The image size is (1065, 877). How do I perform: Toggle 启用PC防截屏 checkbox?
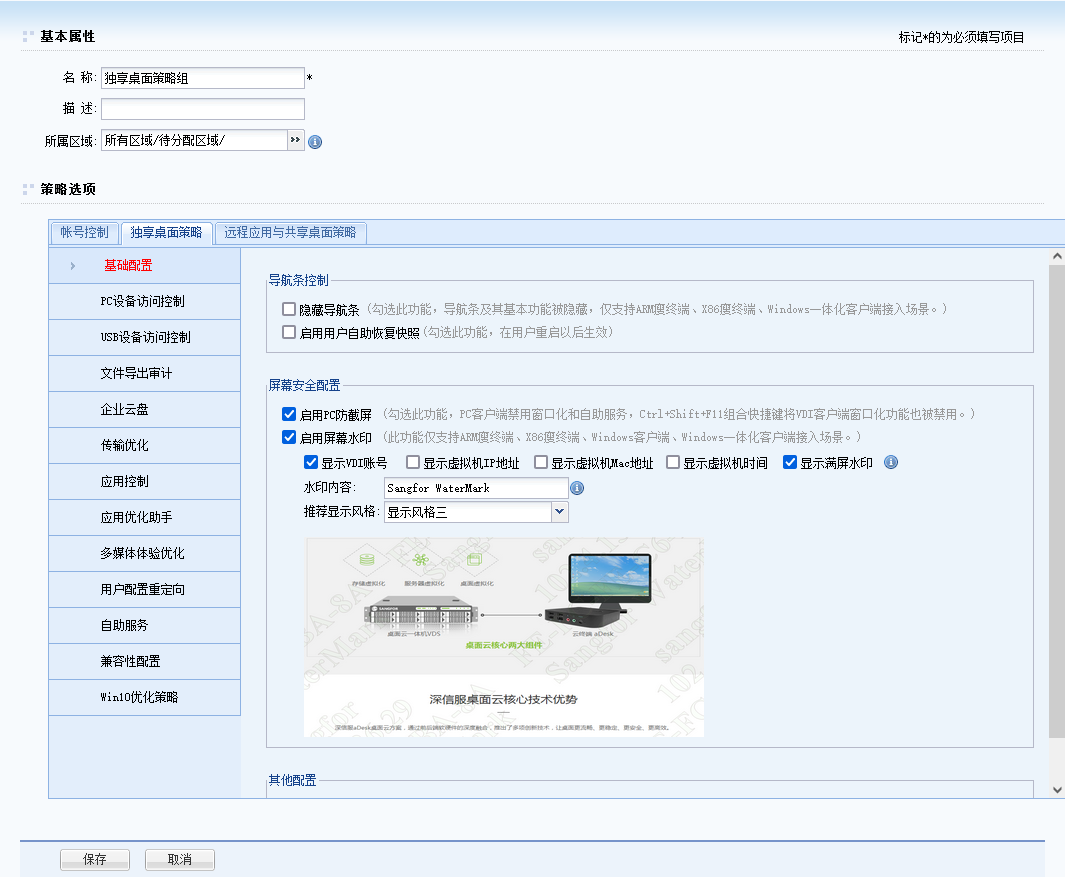tap(289, 414)
